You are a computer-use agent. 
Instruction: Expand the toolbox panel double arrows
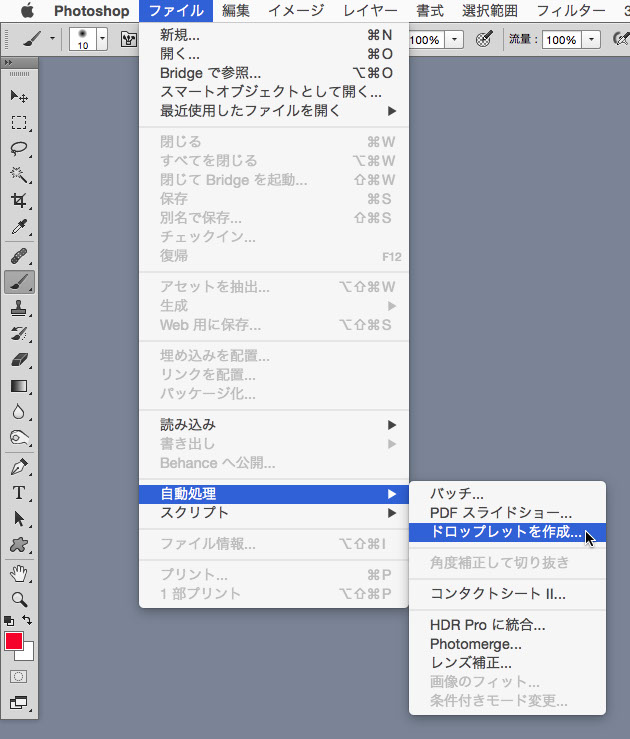(8, 62)
